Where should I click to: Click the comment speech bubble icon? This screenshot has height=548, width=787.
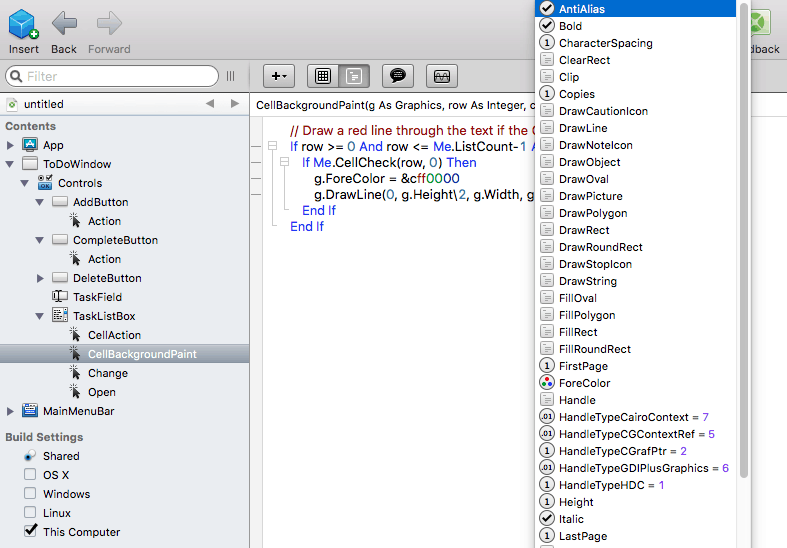[398, 76]
